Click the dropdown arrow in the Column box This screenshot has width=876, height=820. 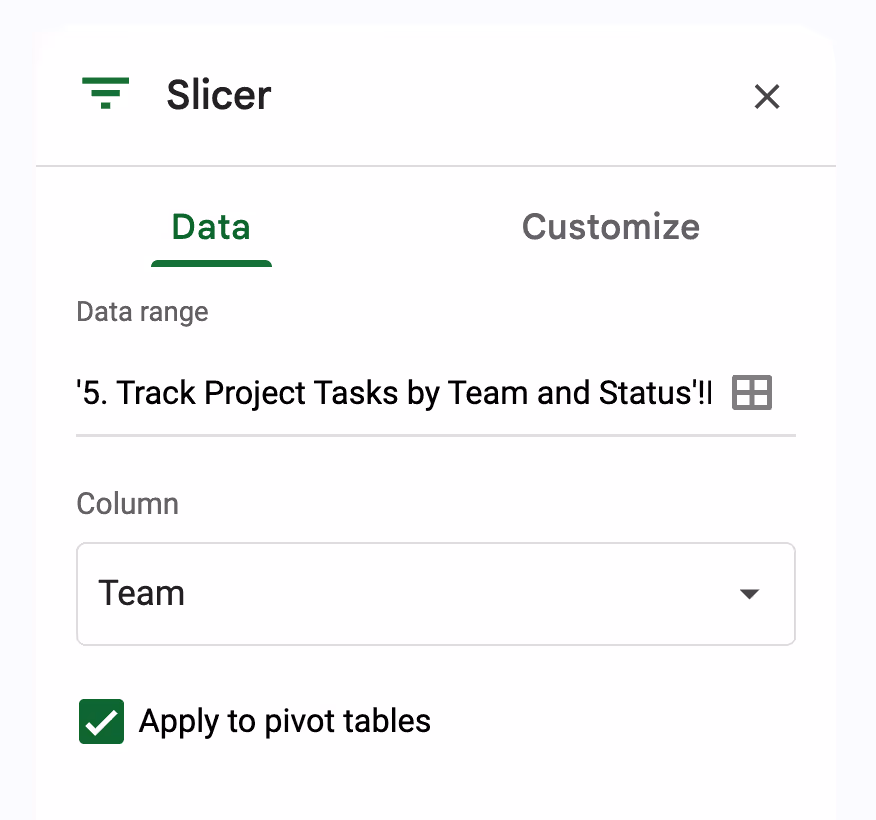click(x=749, y=593)
